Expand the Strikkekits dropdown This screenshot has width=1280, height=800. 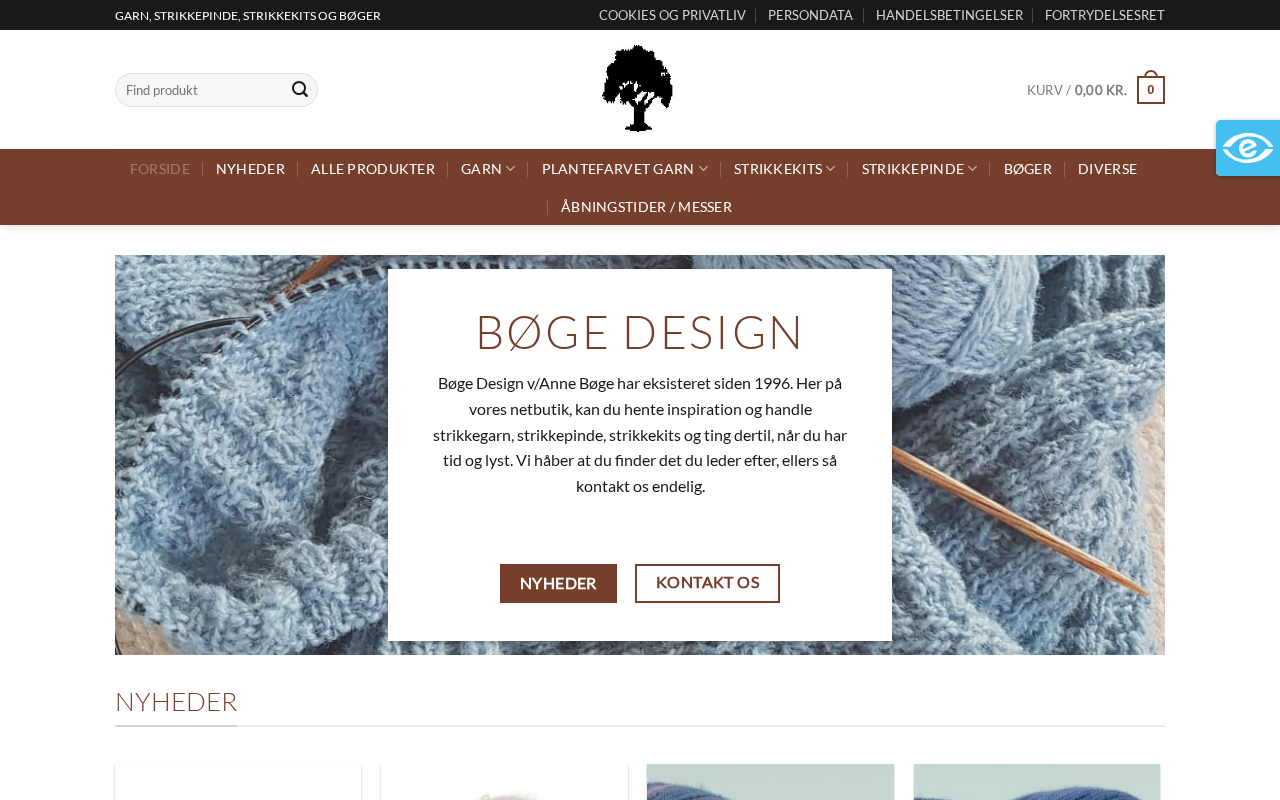tap(785, 169)
